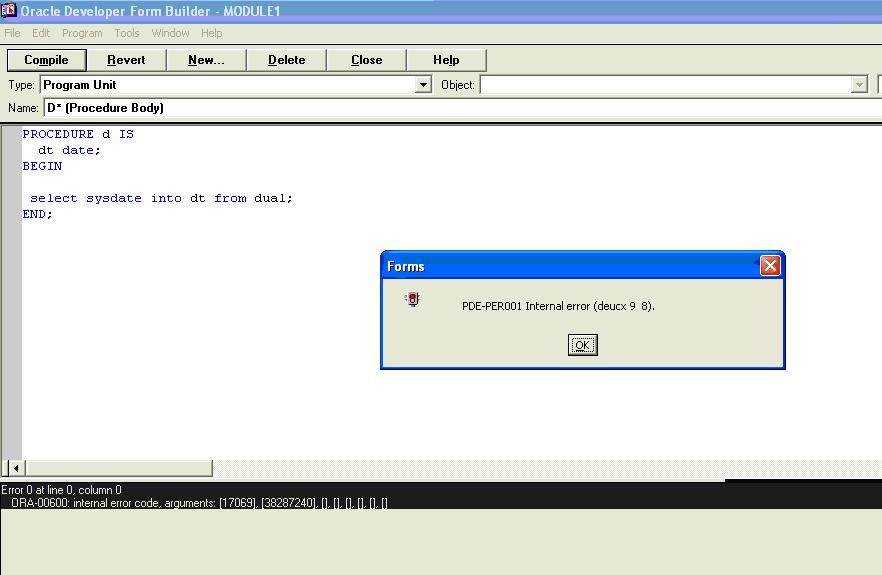882x575 pixels.
Task: Open the Object dropdown list
Action: [858, 85]
